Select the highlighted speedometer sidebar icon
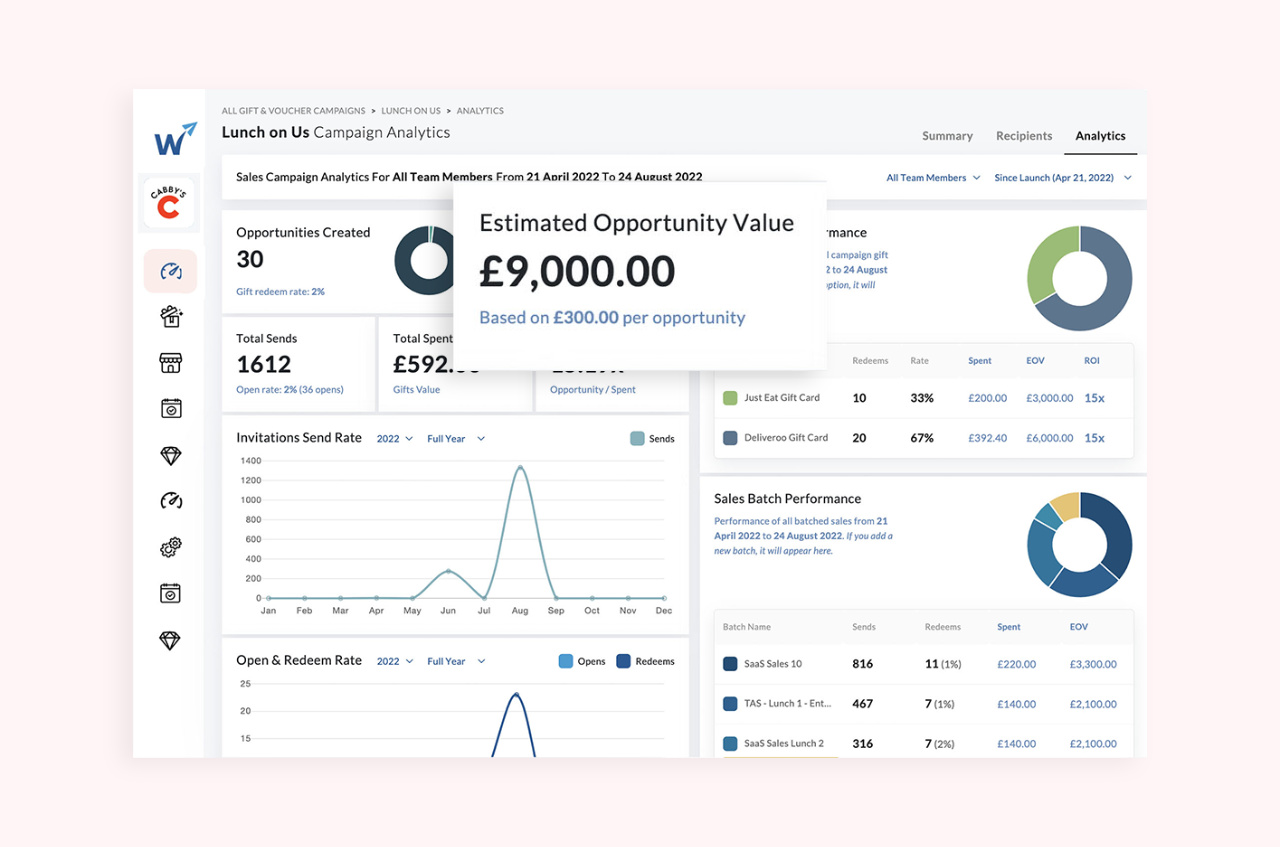The width and height of the screenshot is (1280, 847). tap(170, 271)
